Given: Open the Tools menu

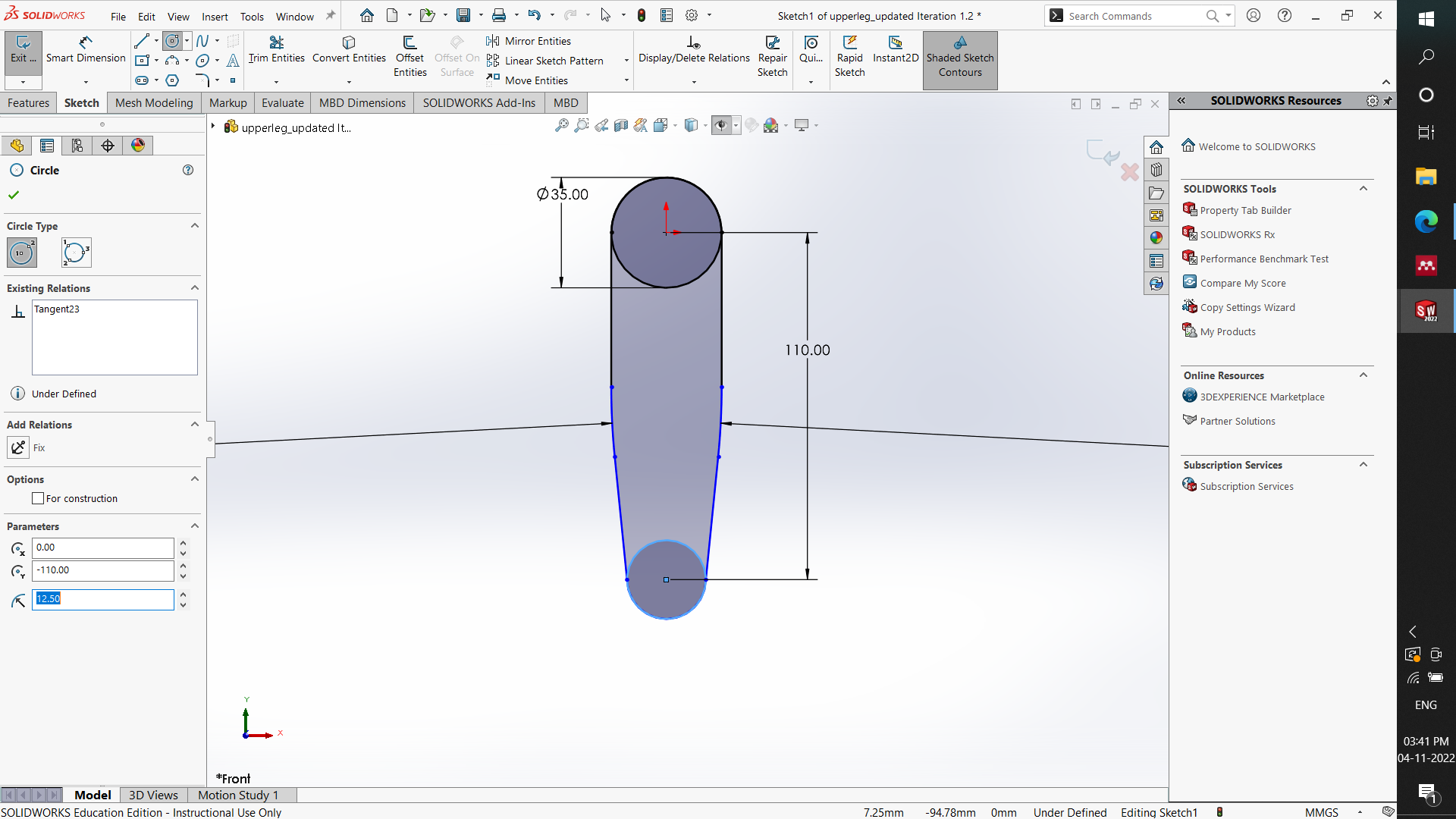Looking at the screenshot, I should (252, 16).
